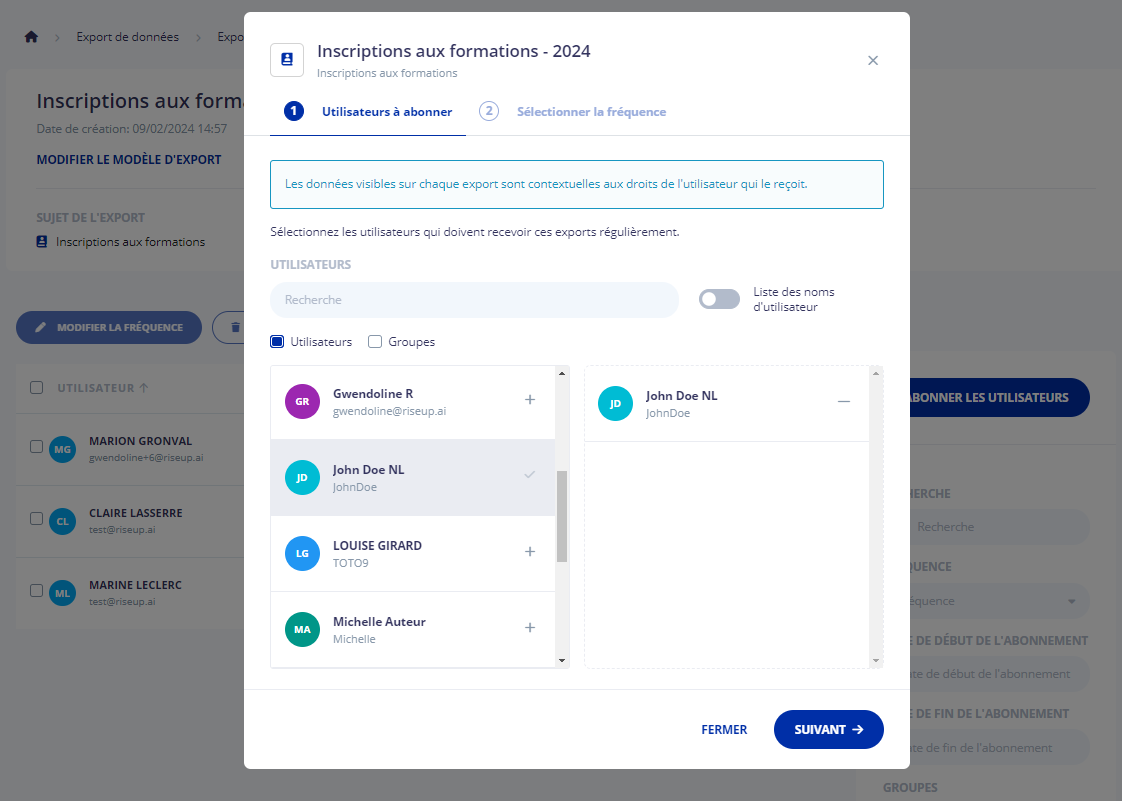Open the Fréquence dropdown arrow
This screenshot has width=1122, height=801.
1072,601
